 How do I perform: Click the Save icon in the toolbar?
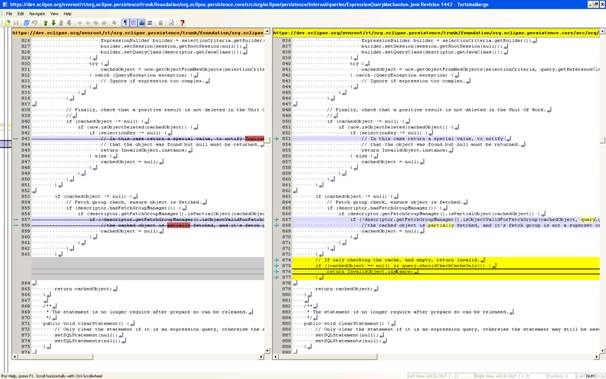[16, 23]
